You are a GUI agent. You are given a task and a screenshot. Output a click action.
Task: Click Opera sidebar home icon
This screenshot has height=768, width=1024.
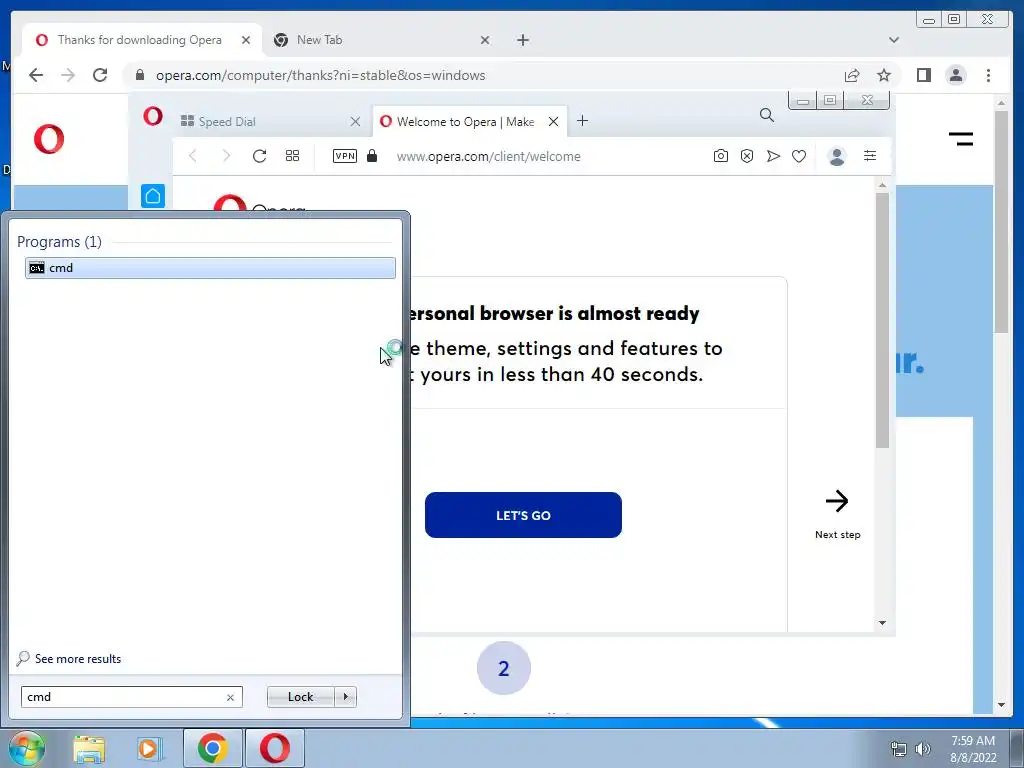pos(153,196)
